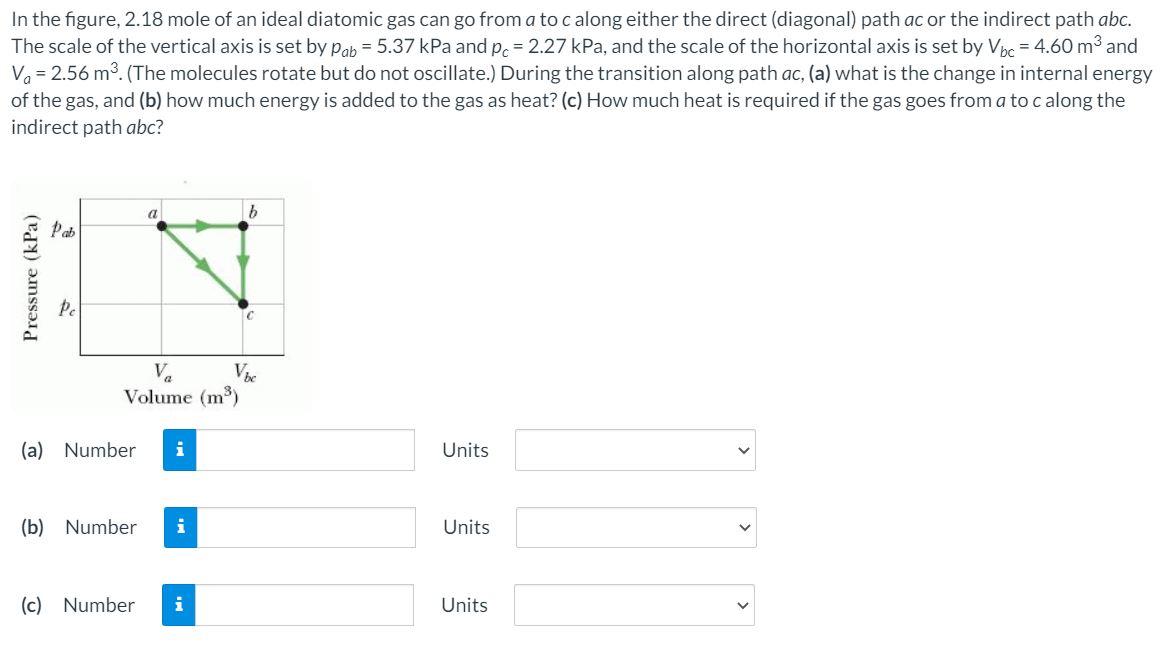Click the chevron arrow in part (a) Units
The height and width of the screenshot is (663, 1162).
tap(744, 450)
